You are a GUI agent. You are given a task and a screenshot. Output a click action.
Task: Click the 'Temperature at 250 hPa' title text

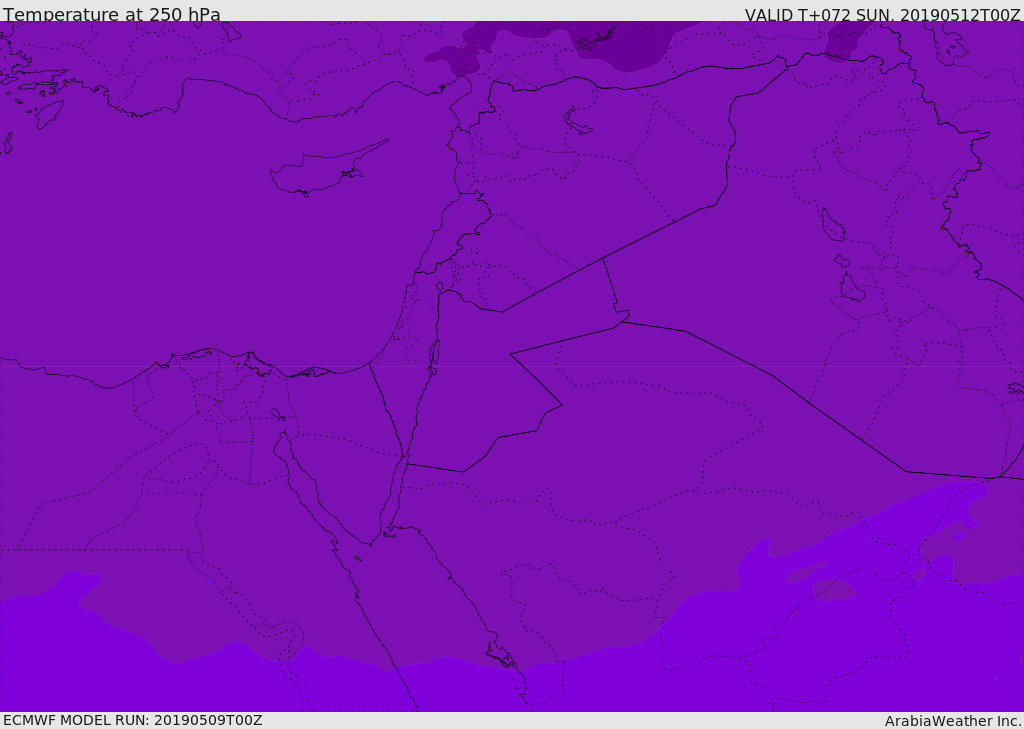pos(112,14)
